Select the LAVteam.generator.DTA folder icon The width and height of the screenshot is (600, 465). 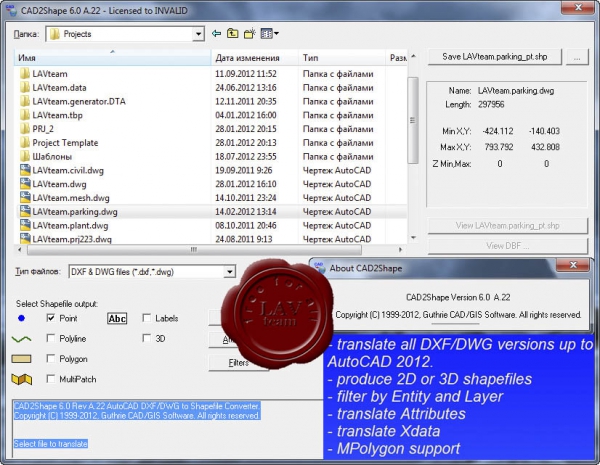click(24, 101)
